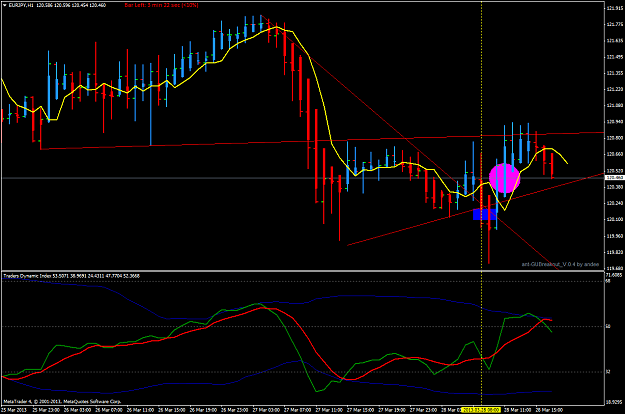Click the '26 Mar 07:00' time axis label
Viewport: 625px width, 414px height.
(x=108, y=410)
